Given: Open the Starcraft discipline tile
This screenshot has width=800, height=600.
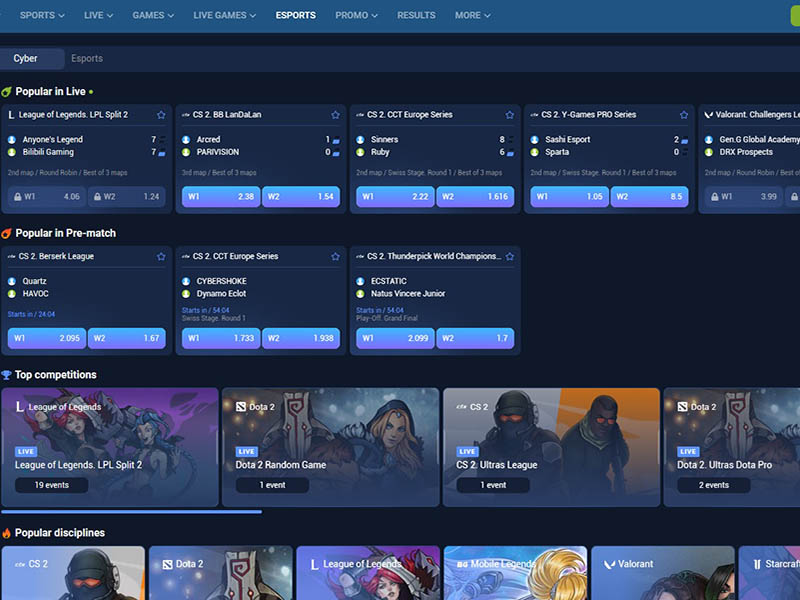Looking at the screenshot, I should point(769,573).
